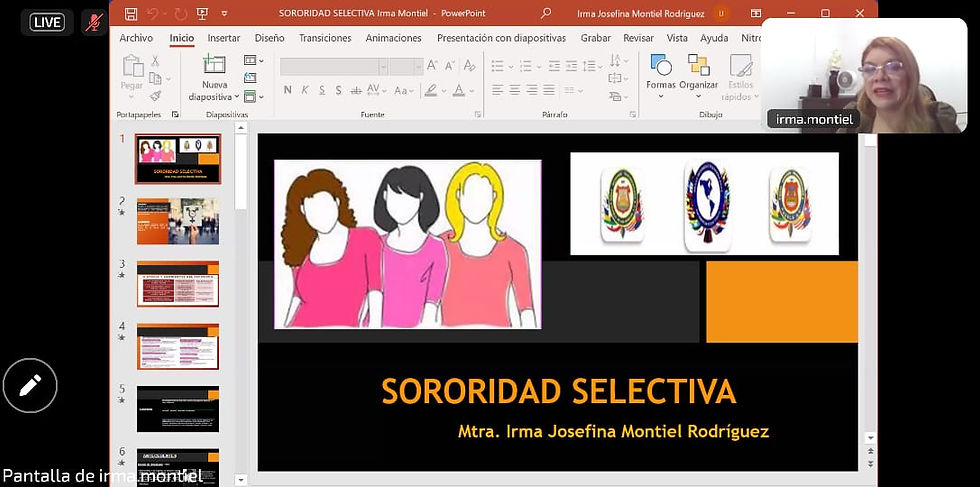
Task: Click the Copy icon in Portapapeles
Action: (155, 78)
